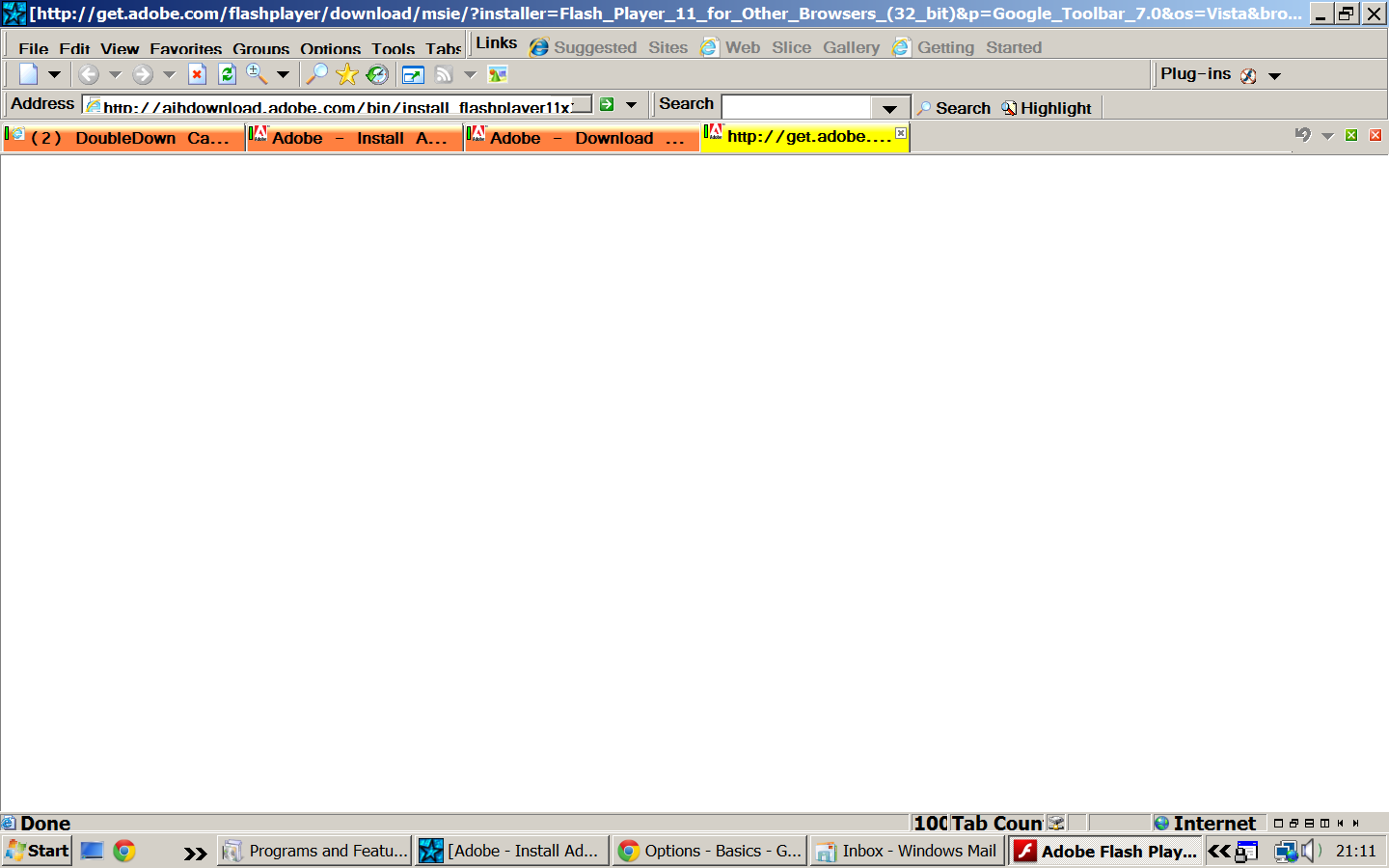Click the picture image toolbar icon
Screen dimensions: 1389x868
498,74
